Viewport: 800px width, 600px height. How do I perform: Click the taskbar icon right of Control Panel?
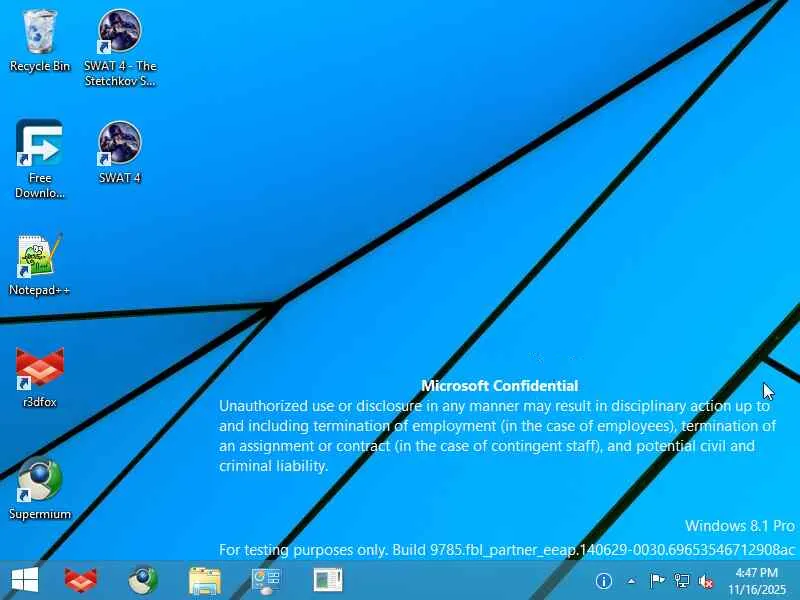click(x=328, y=580)
